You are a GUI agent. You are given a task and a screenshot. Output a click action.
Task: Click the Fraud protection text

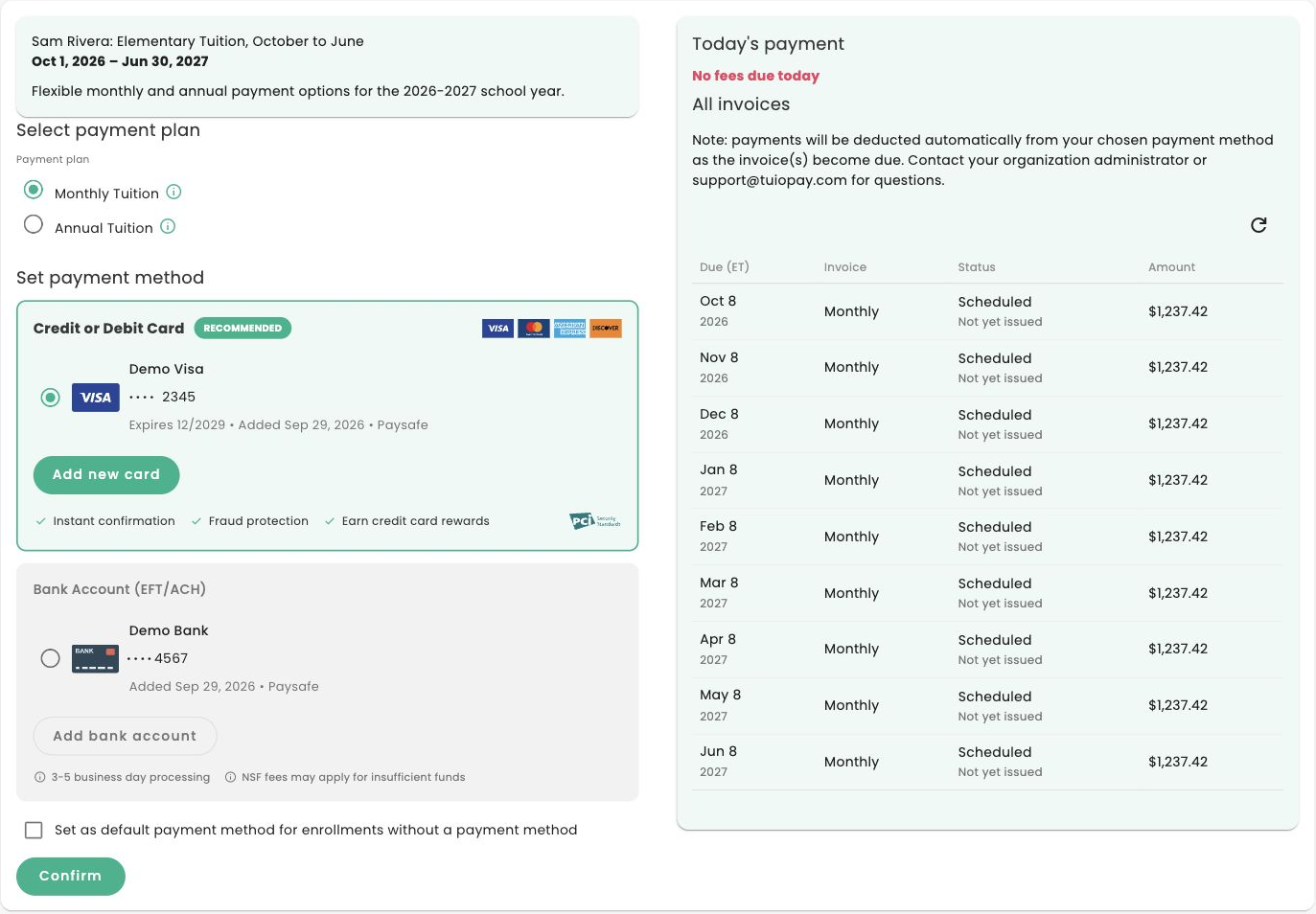[259, 521]
